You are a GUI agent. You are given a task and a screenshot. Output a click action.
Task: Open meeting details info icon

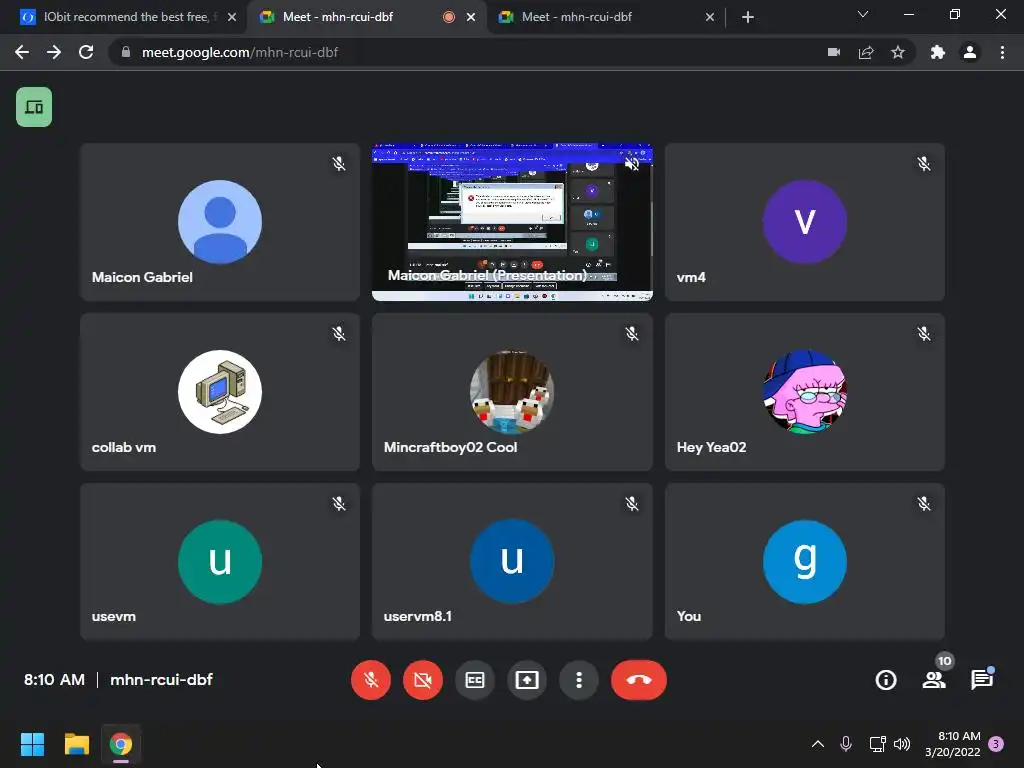886,680
